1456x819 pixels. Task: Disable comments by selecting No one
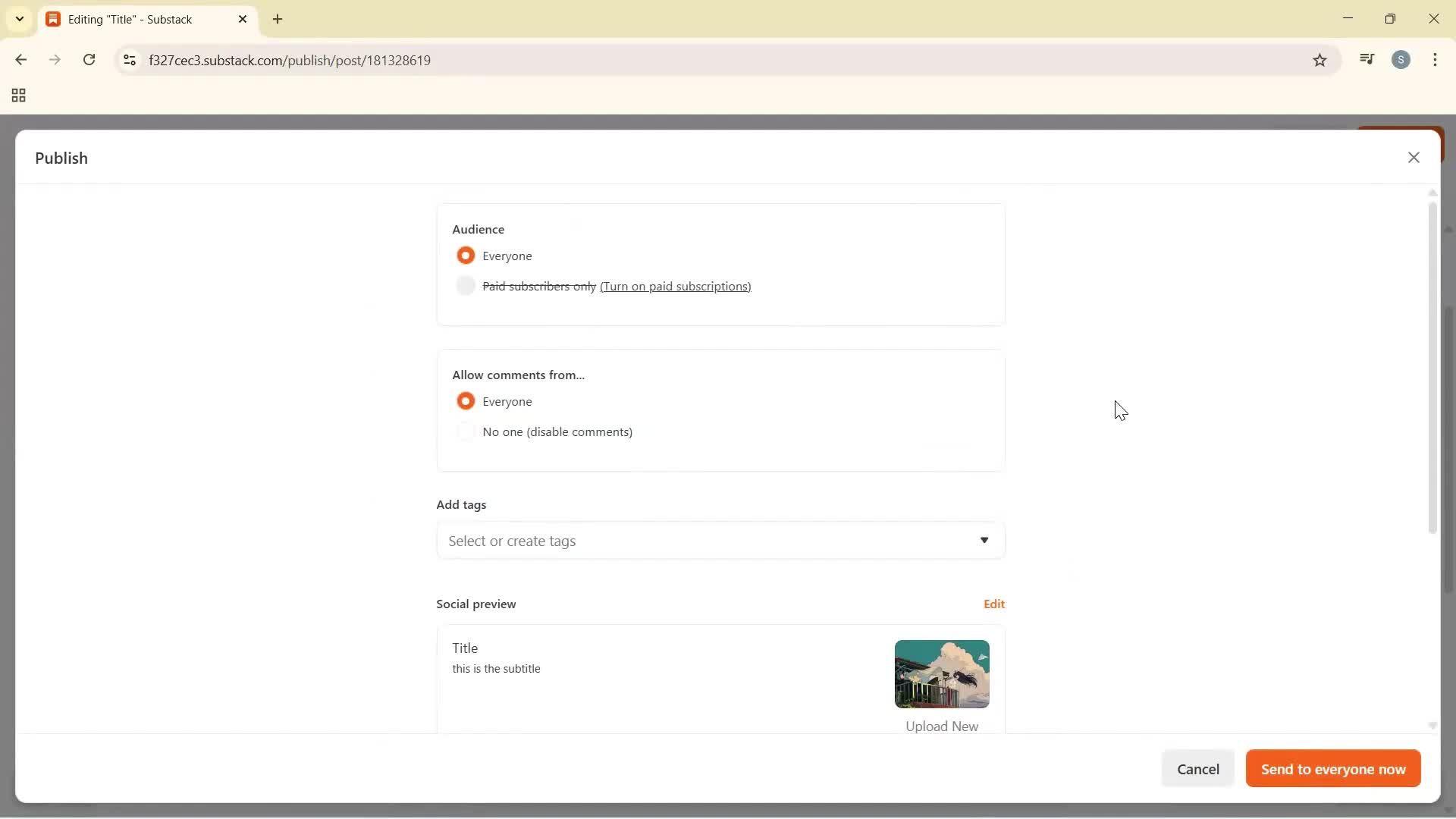coord(466,431)
